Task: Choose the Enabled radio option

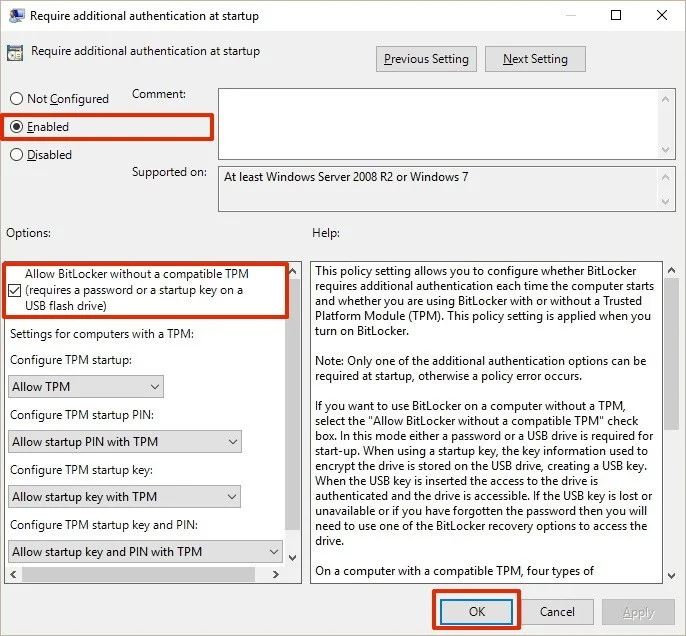Action: 16,127
